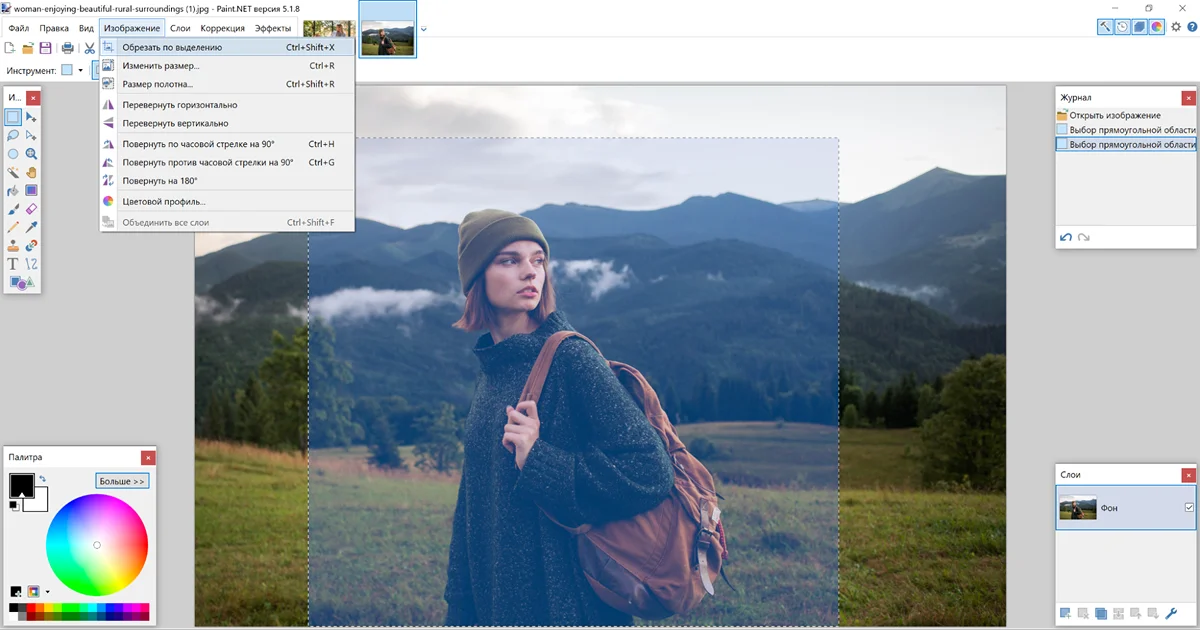
Task: Choose Повернуть по часовой стрелке на 90°
Action: tap(228, 144)
